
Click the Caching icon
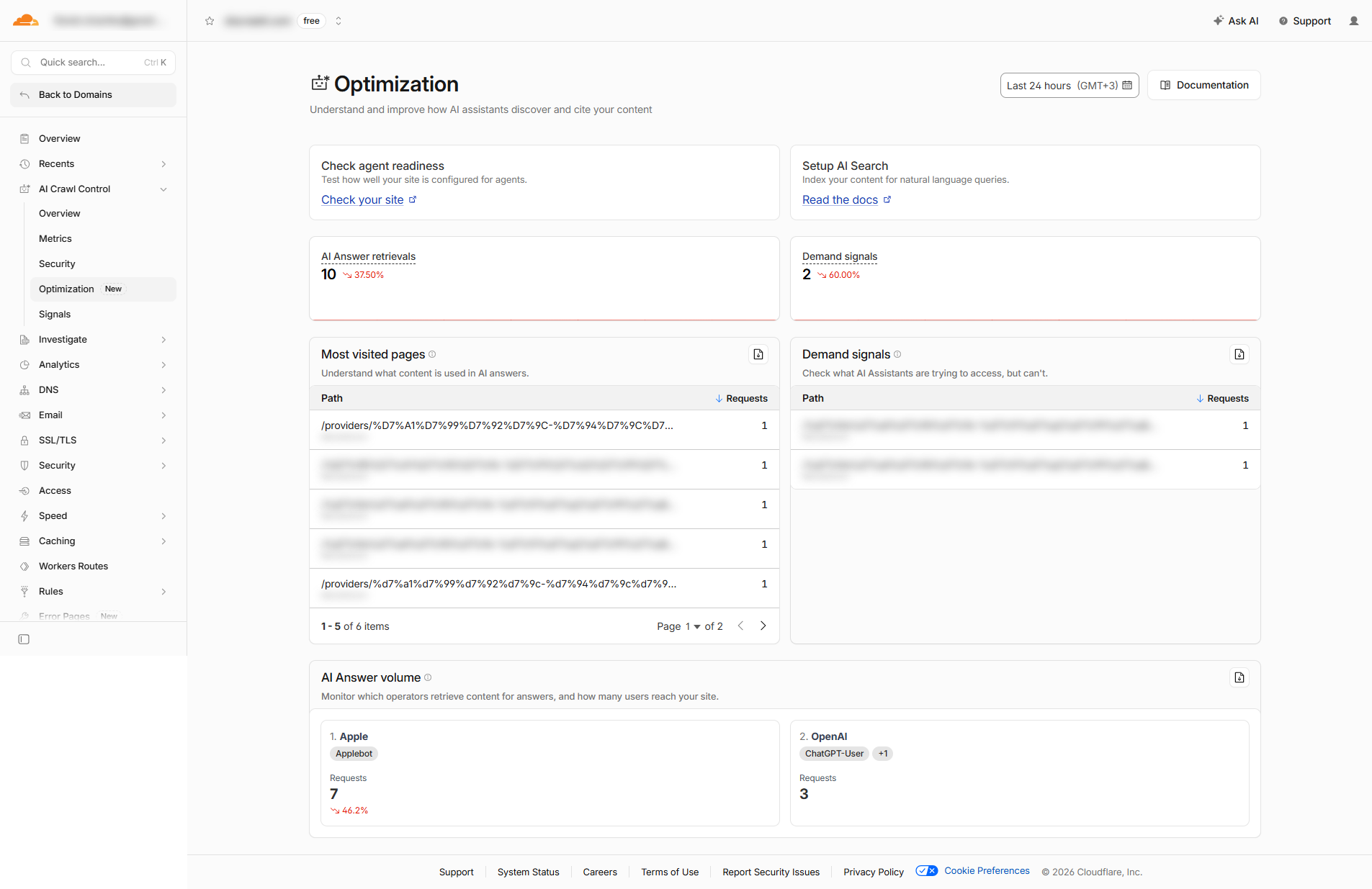tap(24, 541)
